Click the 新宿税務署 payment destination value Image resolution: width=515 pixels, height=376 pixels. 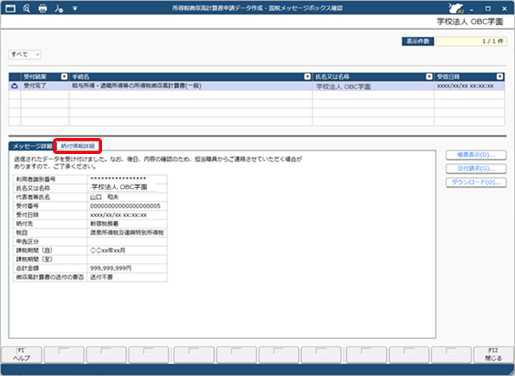tap(104, 224)
